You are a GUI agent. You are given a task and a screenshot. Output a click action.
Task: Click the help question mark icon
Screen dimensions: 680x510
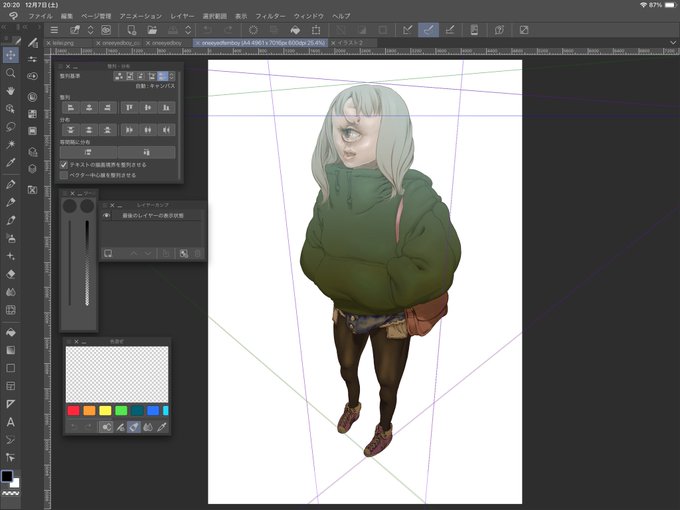(x=499, y=30)
